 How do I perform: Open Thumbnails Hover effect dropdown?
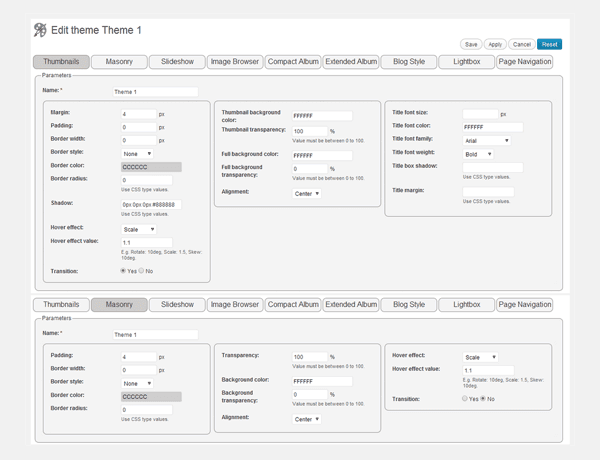pyautogui.click(x=139, y=229)
